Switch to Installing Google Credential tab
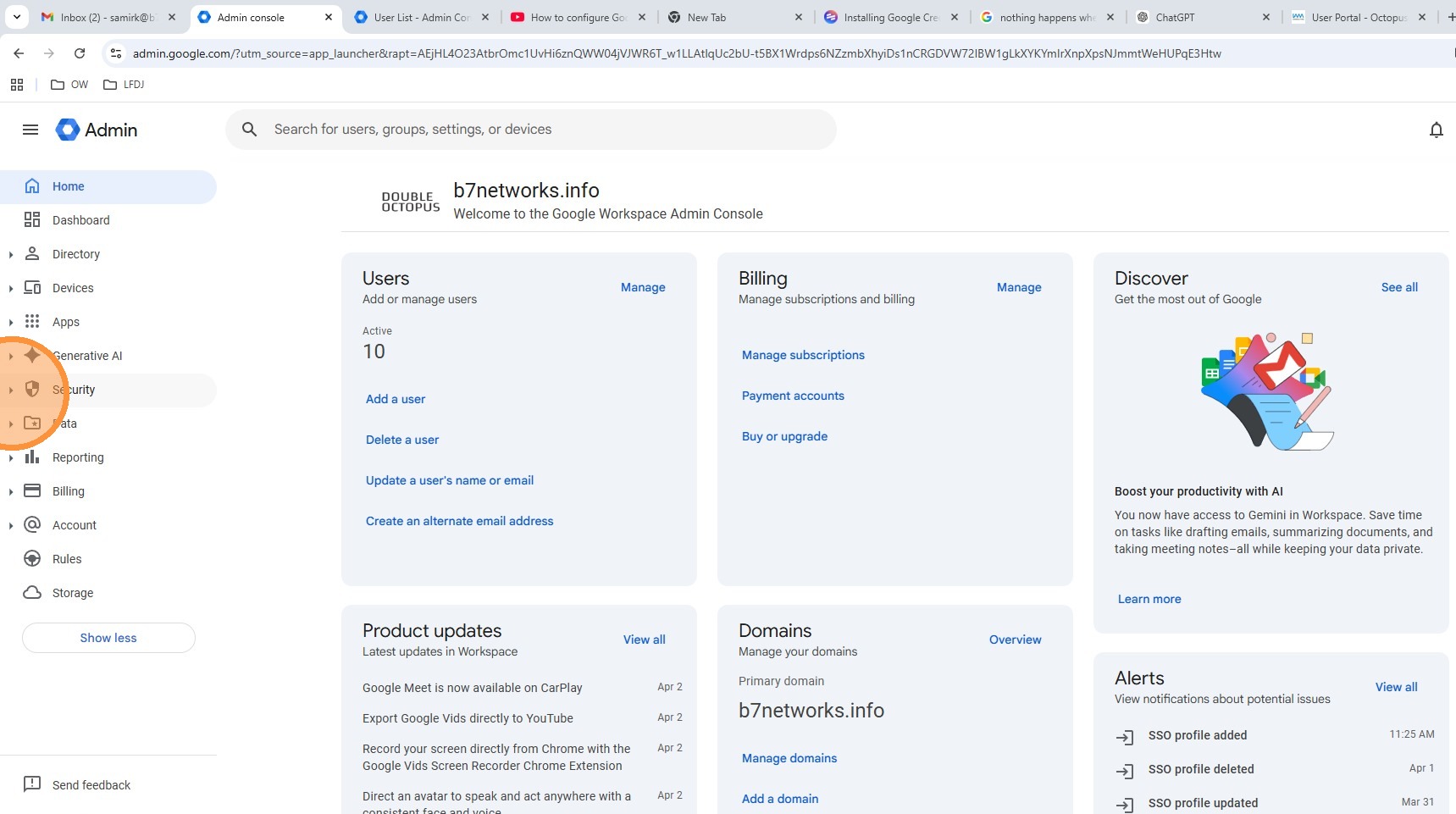 pyautogui.click(x=889, y=17)
